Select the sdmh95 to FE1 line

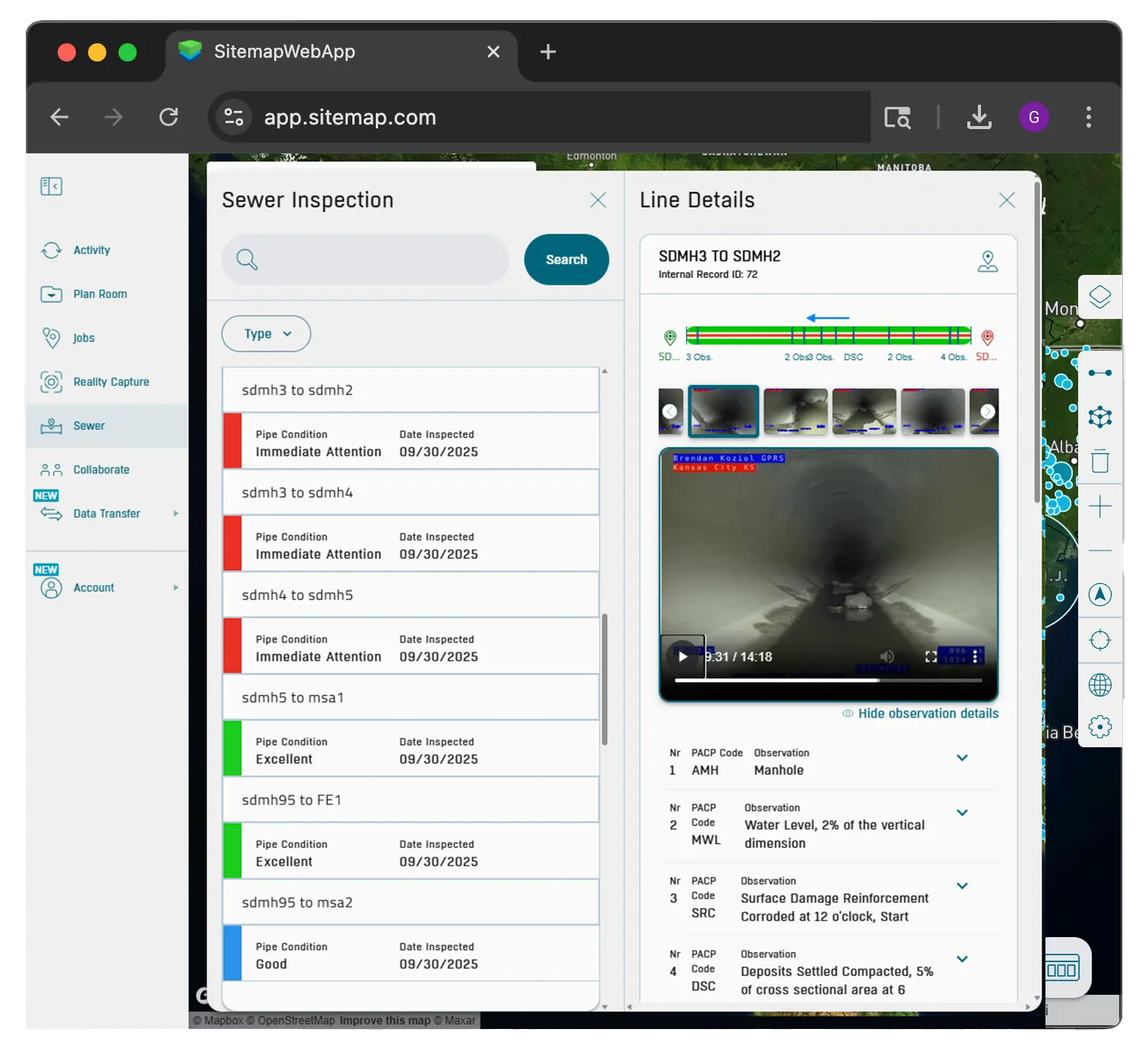coord(411,800)
